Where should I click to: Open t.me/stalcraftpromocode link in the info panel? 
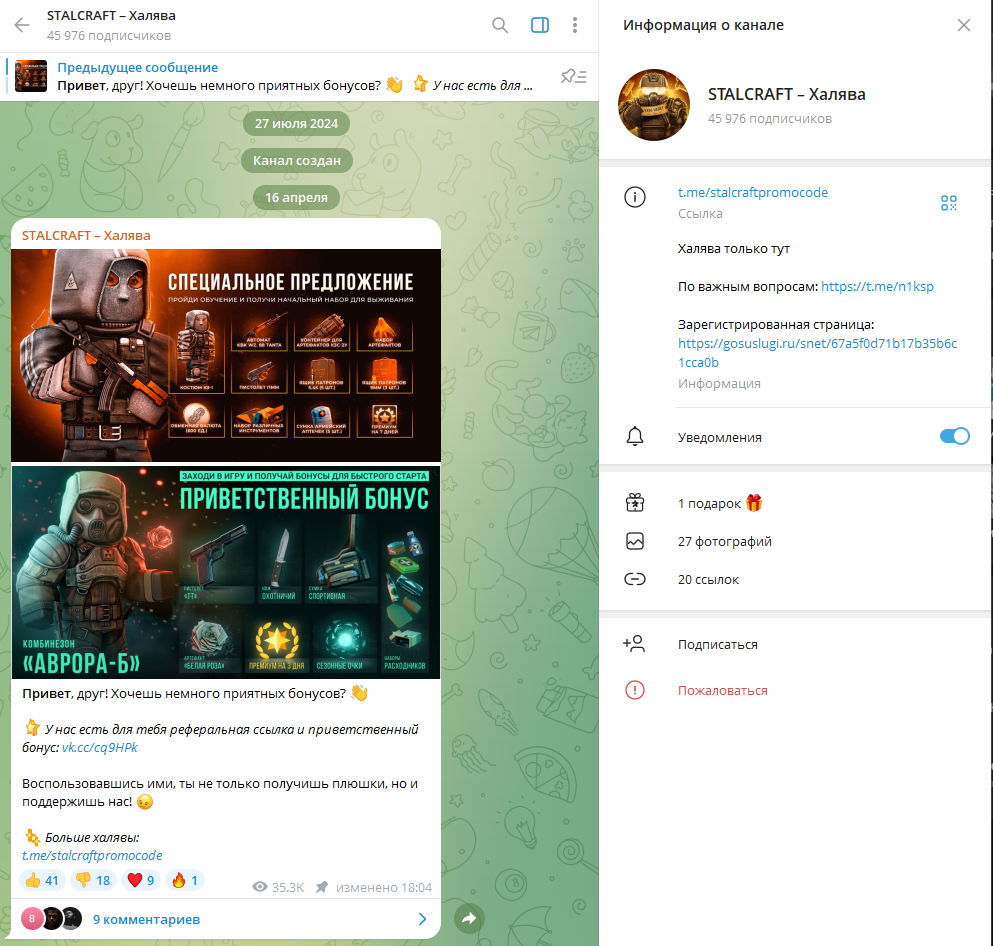[752, 192]
